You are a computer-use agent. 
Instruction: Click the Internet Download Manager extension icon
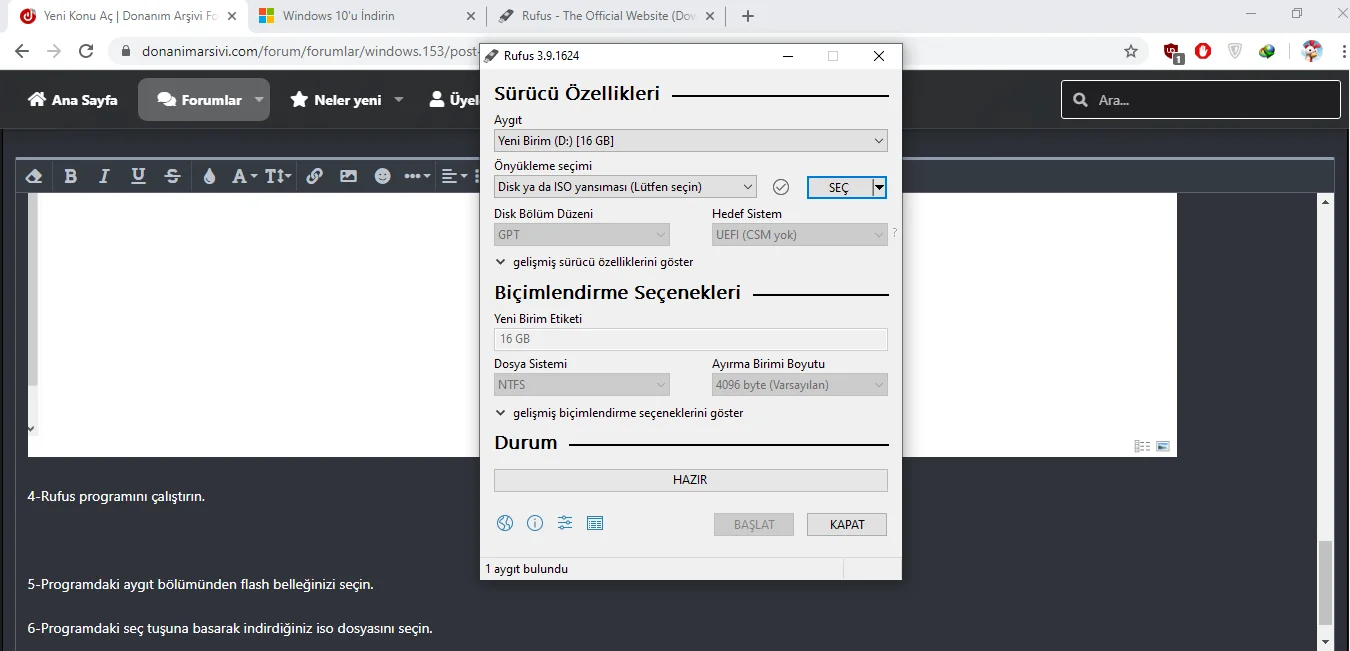[1267, 51]
